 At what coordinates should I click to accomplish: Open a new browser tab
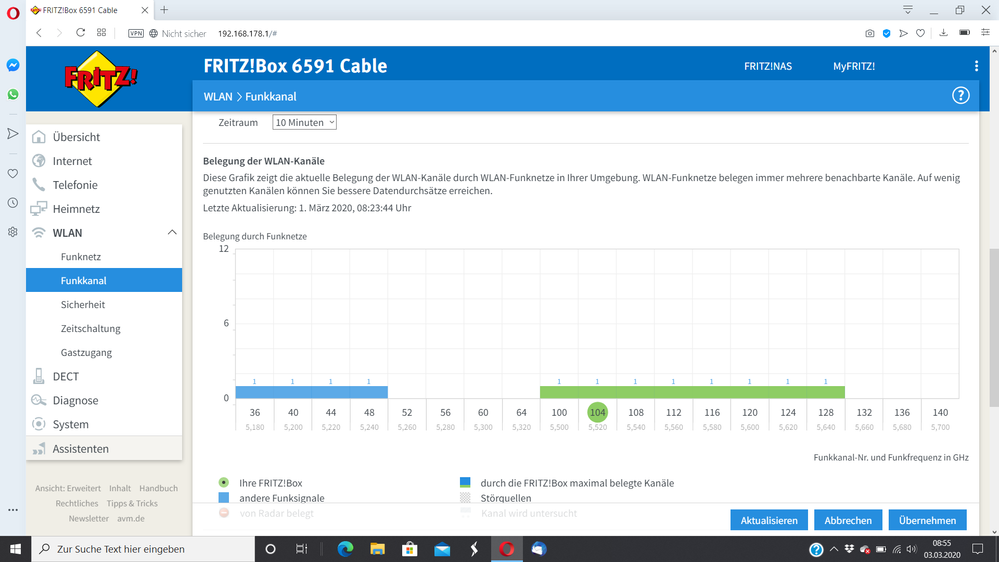point(164,10)
